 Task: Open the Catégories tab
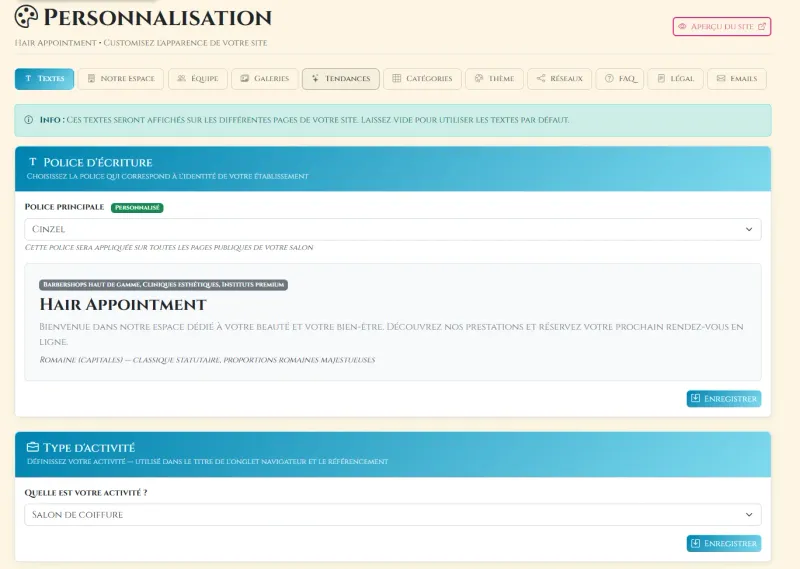pos(421,78)
